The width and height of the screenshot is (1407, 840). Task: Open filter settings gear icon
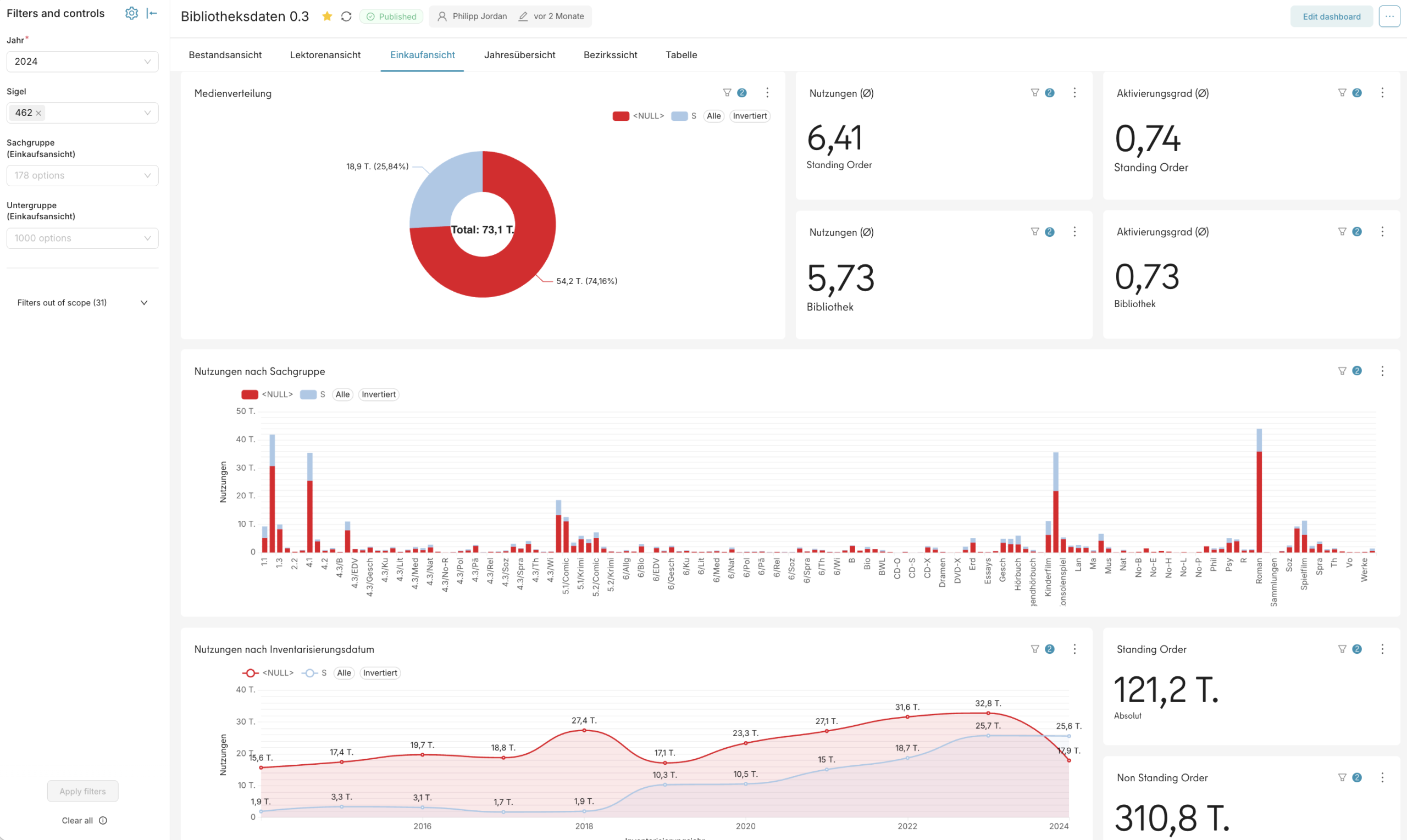pos(131,13)
